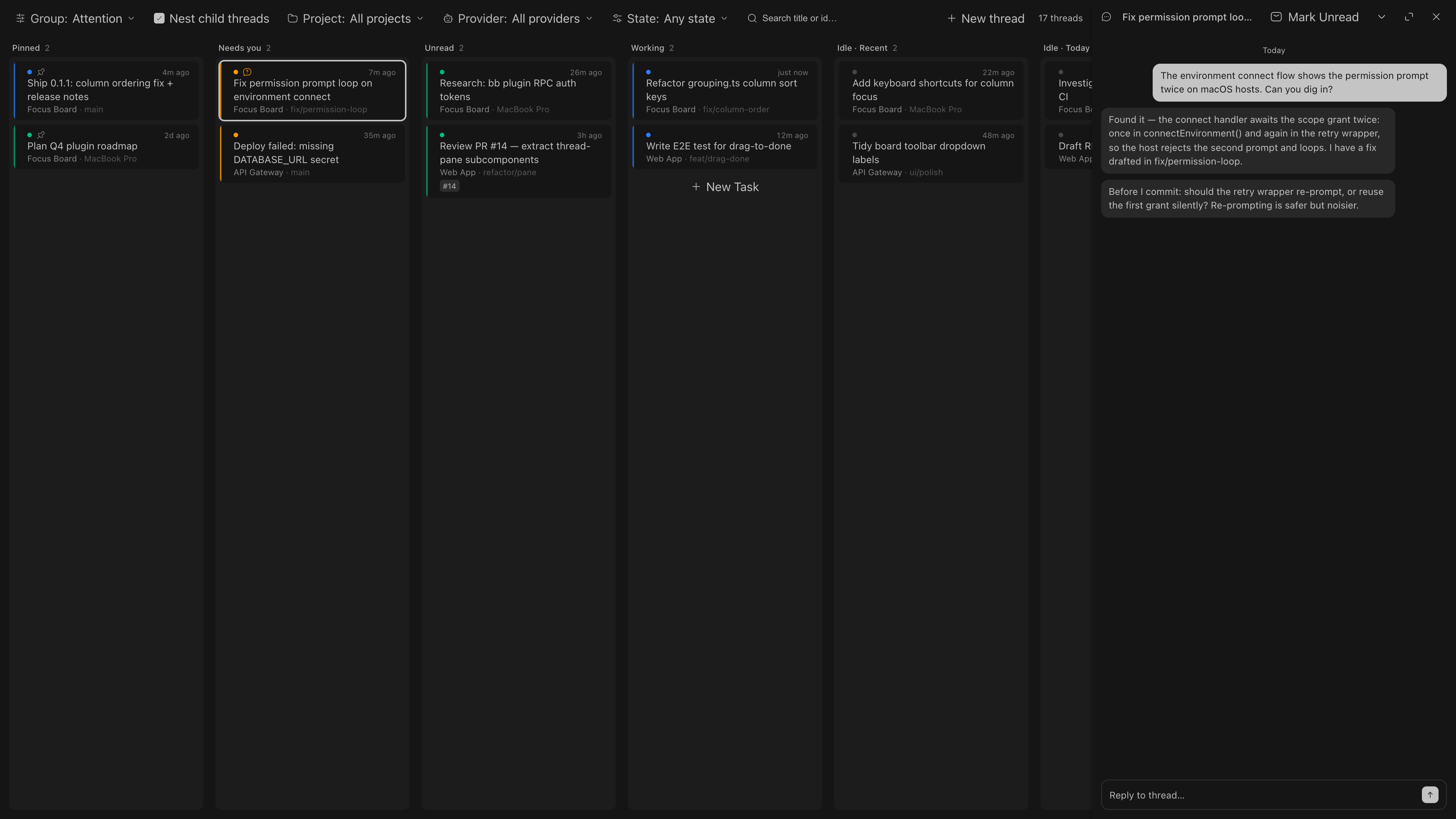Open Research: bb plugin RPC auth tokens card
This screenshot has height=819, width=1456.
518,91
